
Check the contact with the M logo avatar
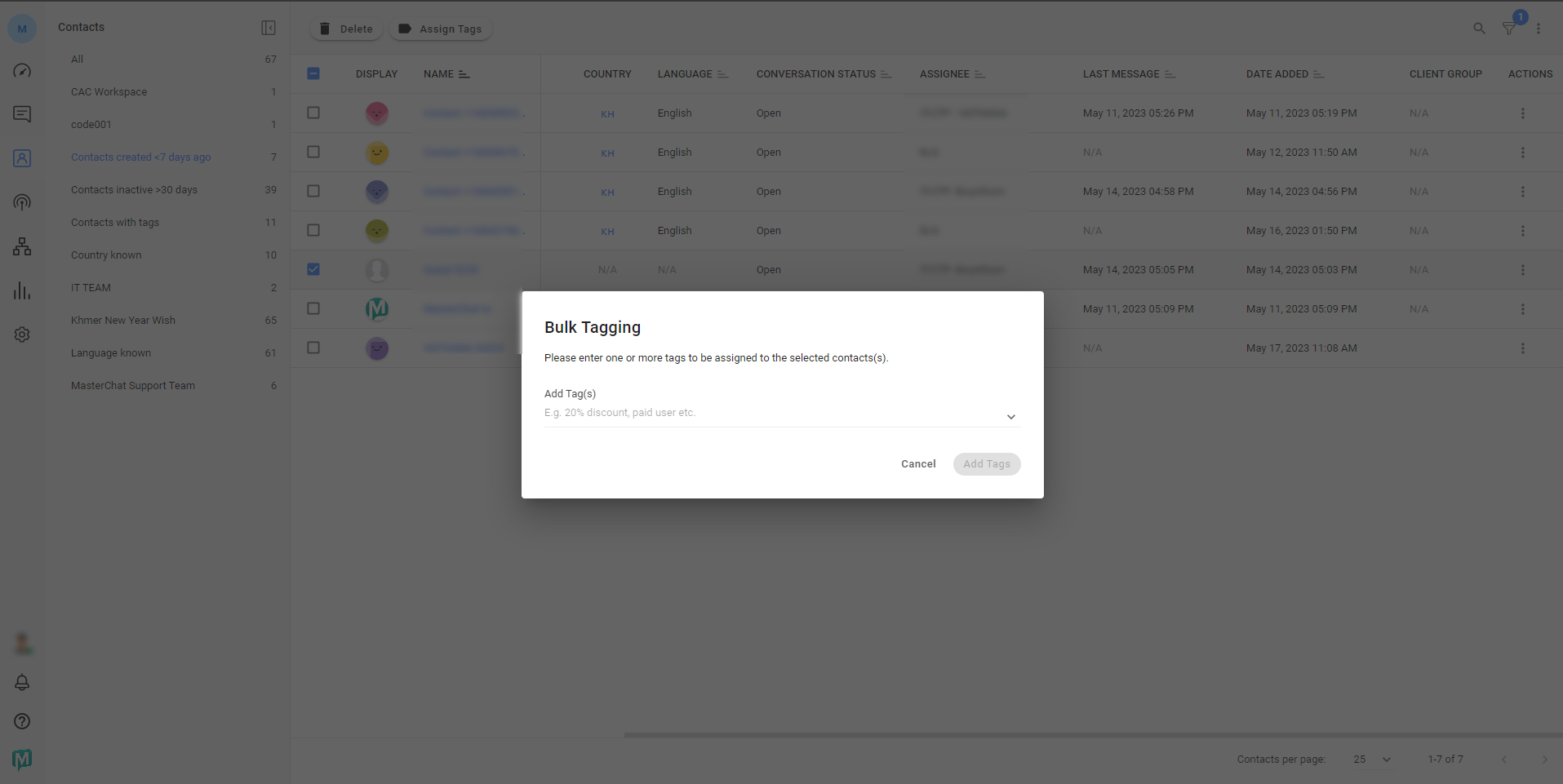313,308
